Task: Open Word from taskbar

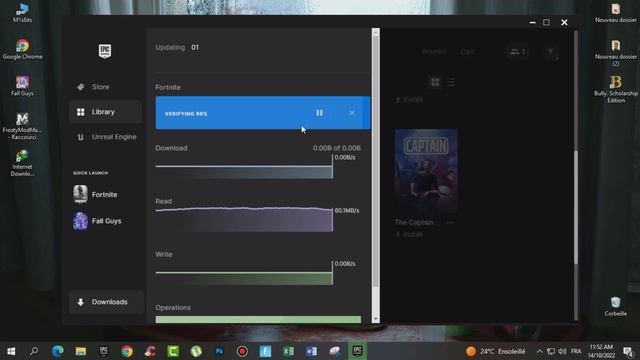Action: pos(311,351)
